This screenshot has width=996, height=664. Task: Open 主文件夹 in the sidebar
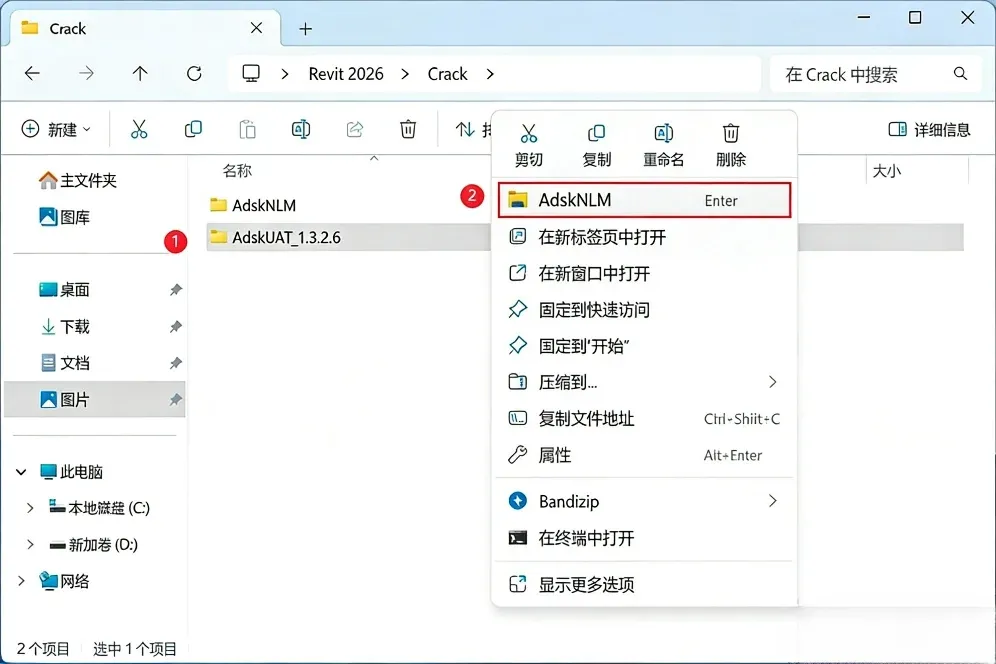[78, 180]
